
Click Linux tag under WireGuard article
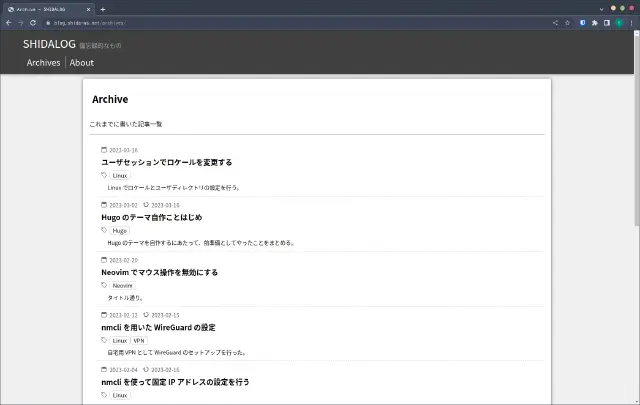tap(120, 340)
